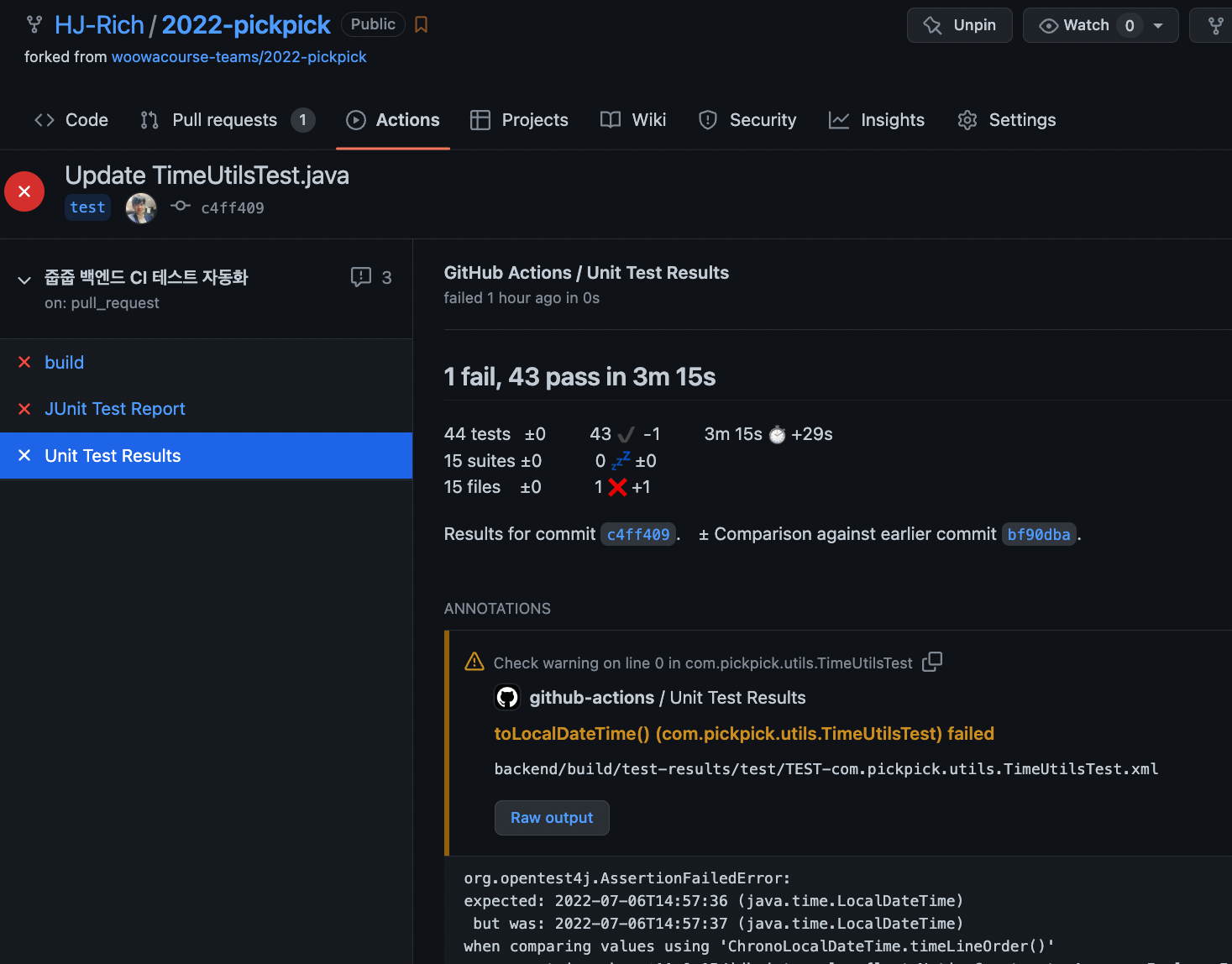1232x964 pixels.
Task: Select the Unit Test Results job
Action: point(206,455)
